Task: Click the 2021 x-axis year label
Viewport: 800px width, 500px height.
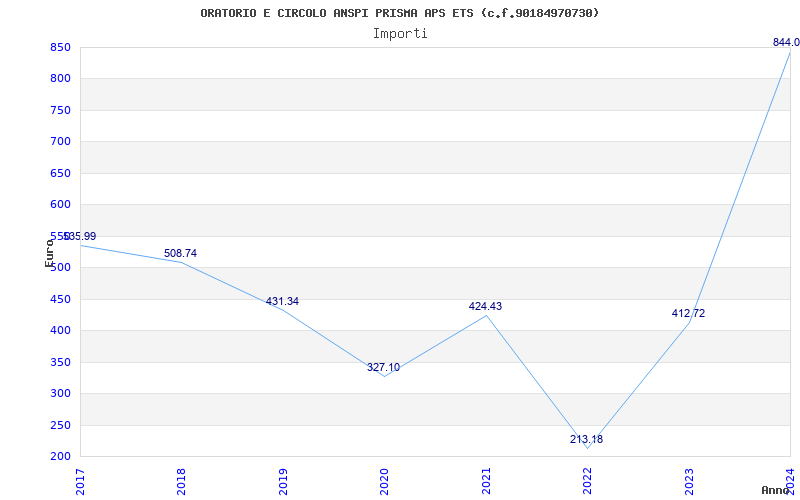Action: pos(486,481)
